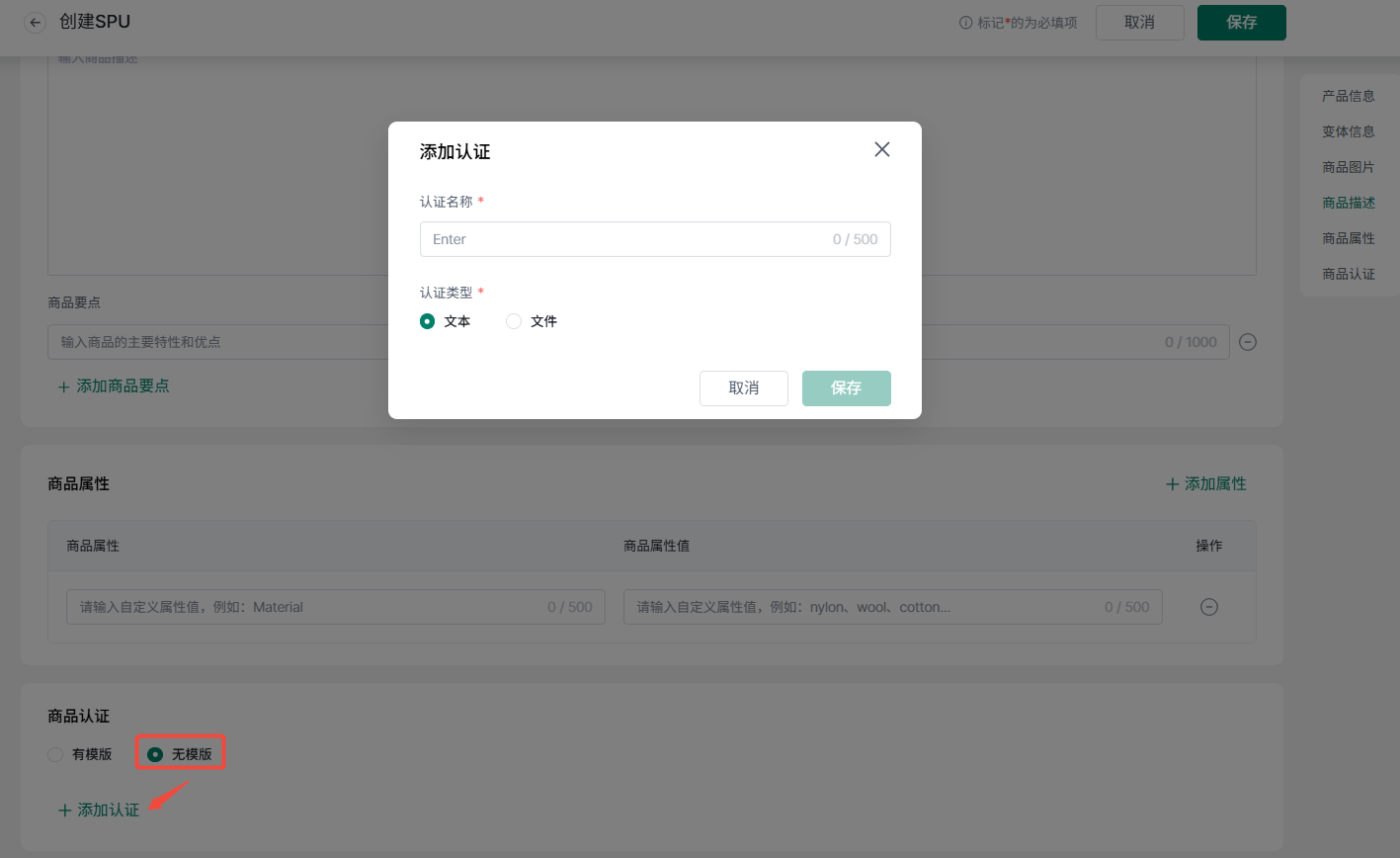Click the custom attribute name field (Material)
1400x858 pixels.
[336, 607]
